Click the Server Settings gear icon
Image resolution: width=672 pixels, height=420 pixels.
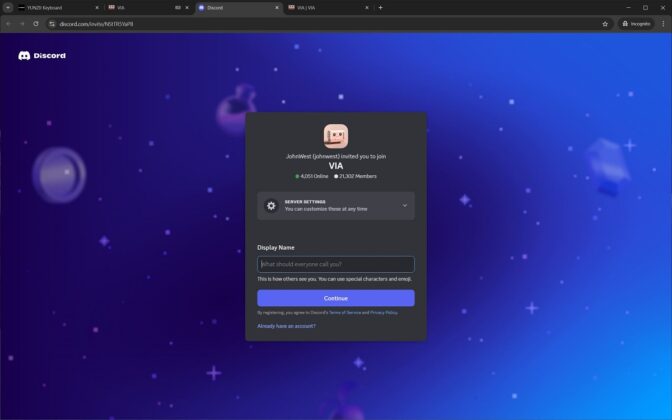(x=271, y=206)
